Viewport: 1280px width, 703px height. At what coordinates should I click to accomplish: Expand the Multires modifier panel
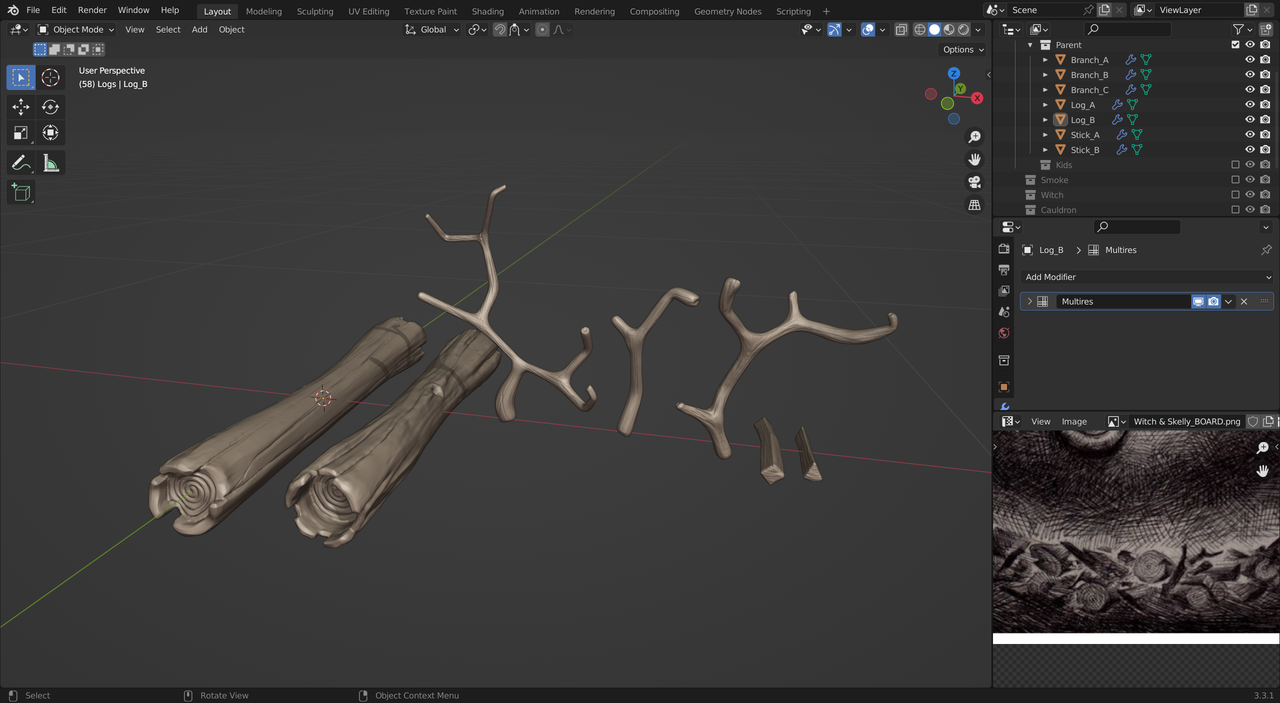click(x=1030, y=301)
